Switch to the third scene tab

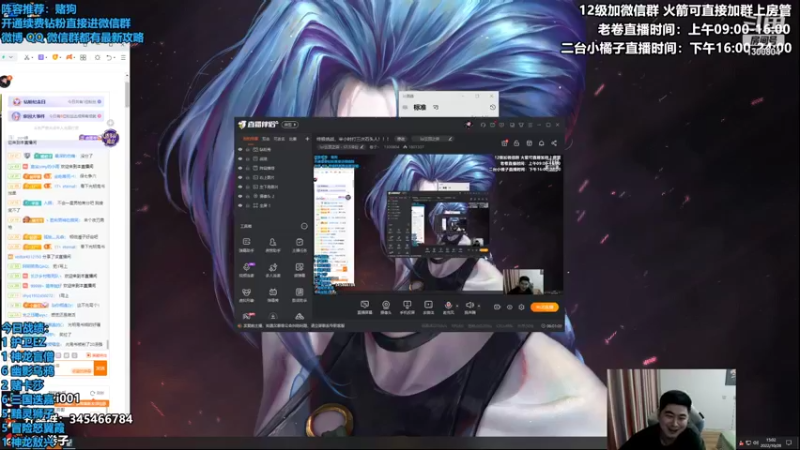pyautogui.click(x=279, y=139)
